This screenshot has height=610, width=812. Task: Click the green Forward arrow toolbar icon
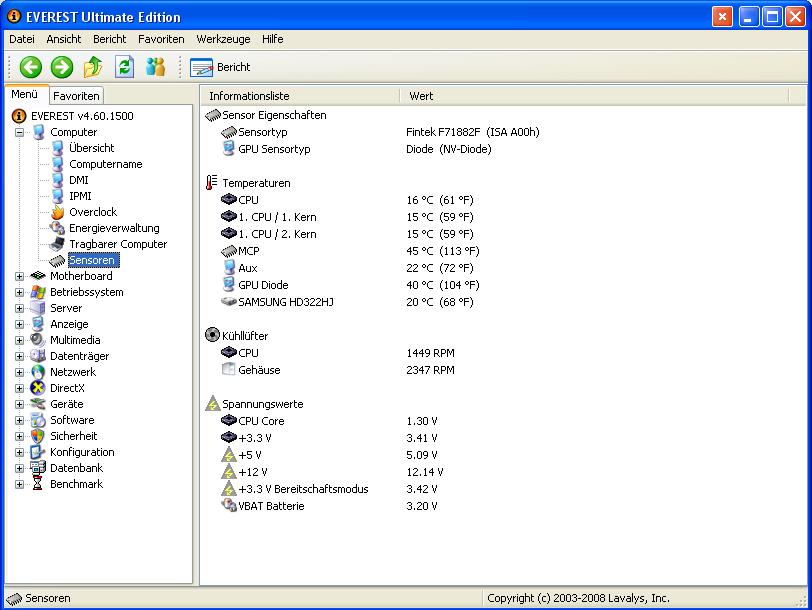pyautogui.click(x=62, y=67)
